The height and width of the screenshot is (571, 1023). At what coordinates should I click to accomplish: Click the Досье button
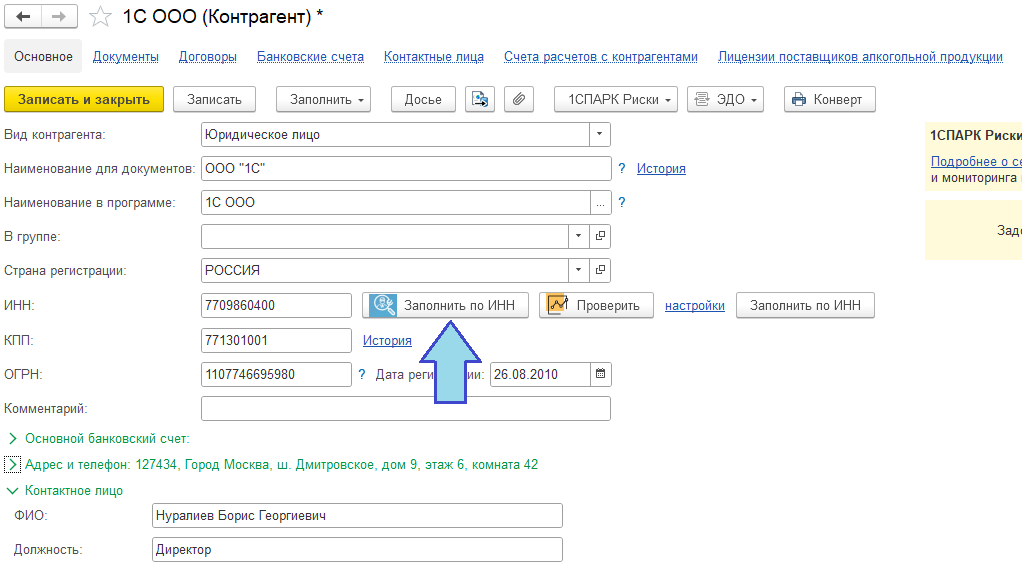423,99
